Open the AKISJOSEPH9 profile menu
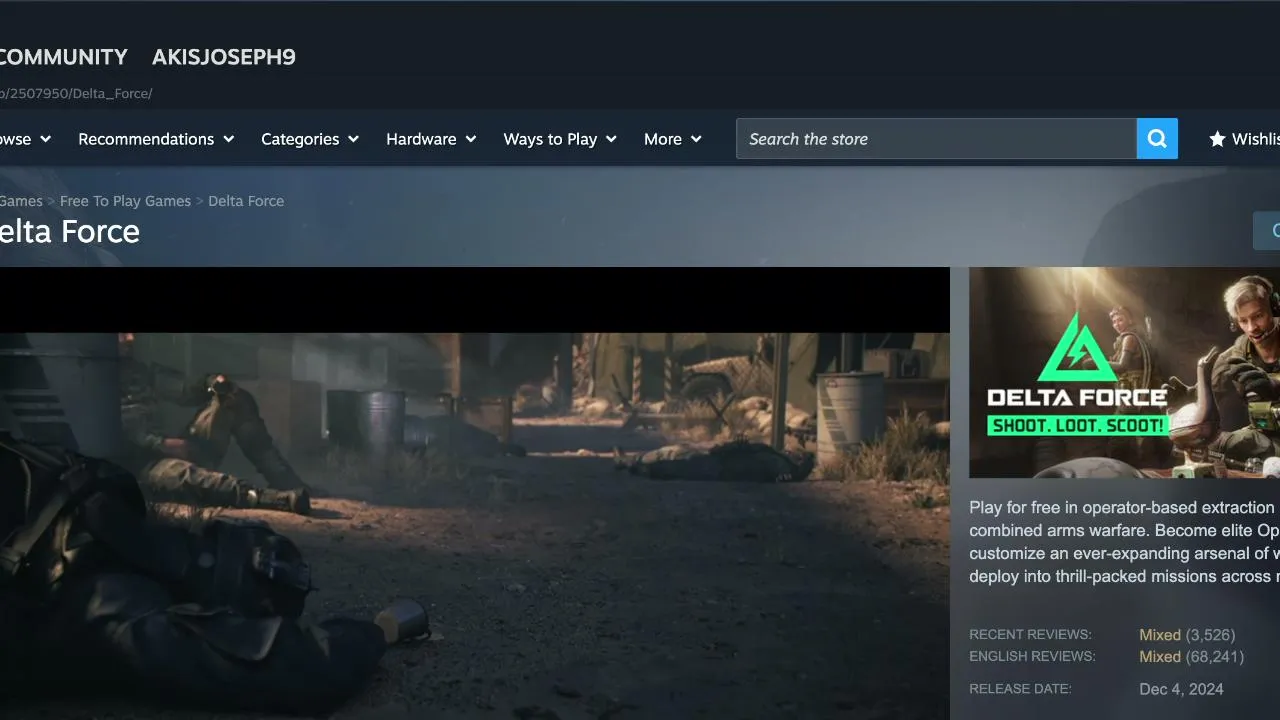Screen dimensions: 1280x720 pyautogui.click(x=224, y=57)
